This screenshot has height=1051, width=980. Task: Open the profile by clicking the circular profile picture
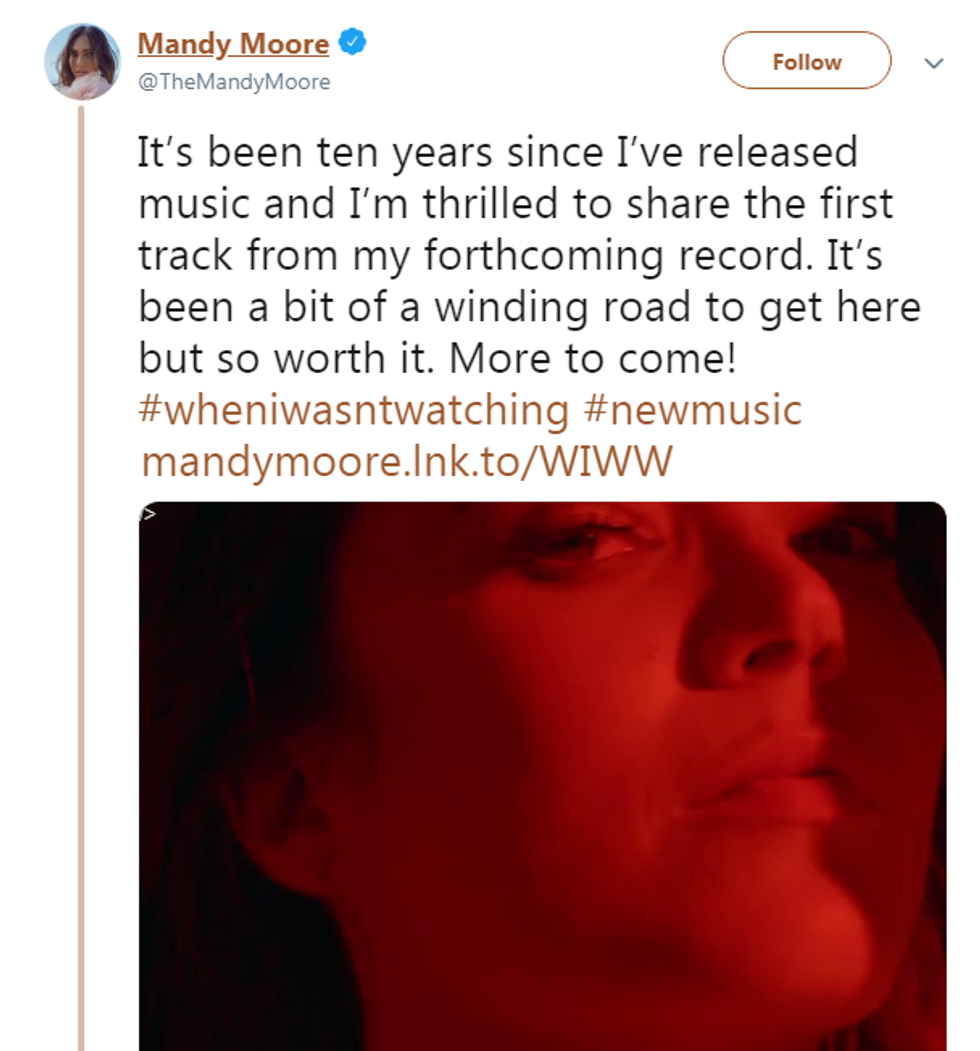tap(82, 62)
